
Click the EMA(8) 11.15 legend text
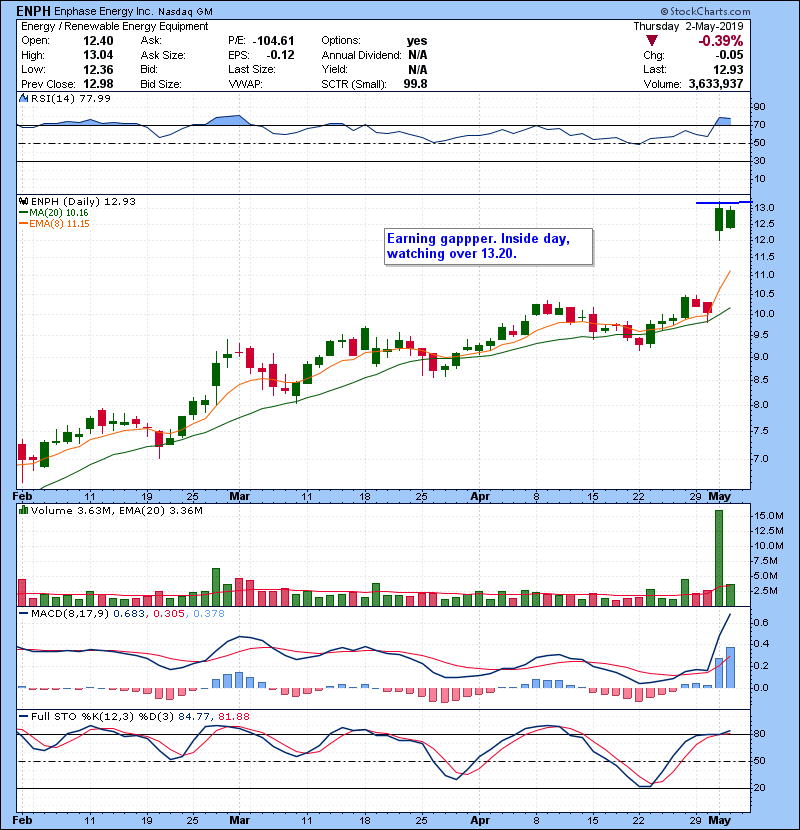(x=59, y=223)
